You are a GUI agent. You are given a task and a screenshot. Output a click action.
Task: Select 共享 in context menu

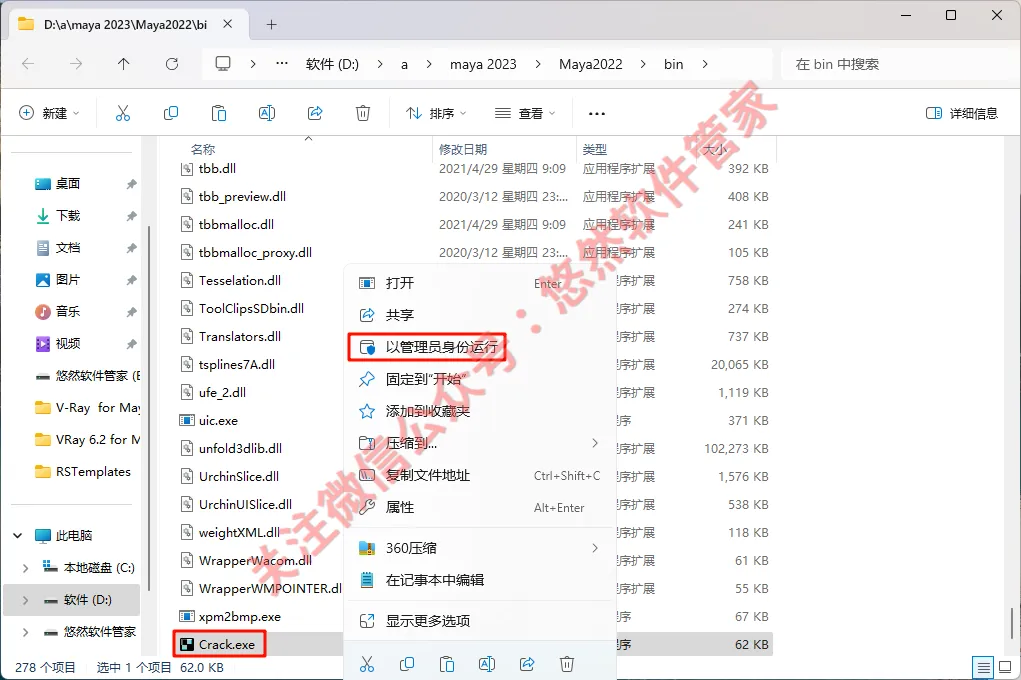(x=480, y=315)
